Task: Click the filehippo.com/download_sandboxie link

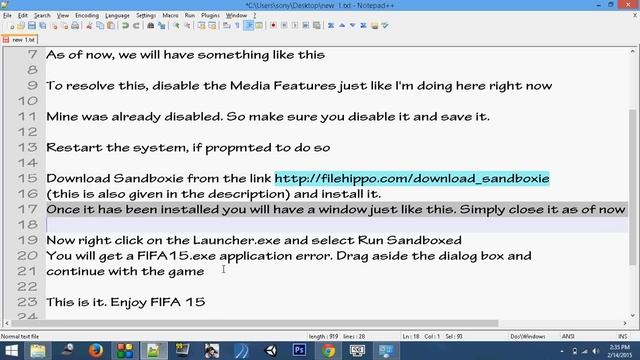Action: coord(412,178)
